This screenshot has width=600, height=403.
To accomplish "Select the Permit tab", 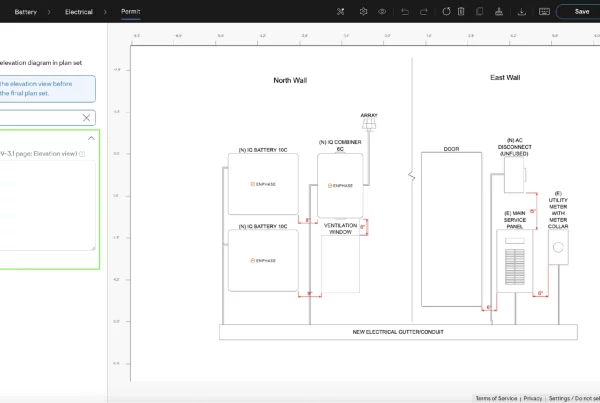I will click(x=130, y=12).
